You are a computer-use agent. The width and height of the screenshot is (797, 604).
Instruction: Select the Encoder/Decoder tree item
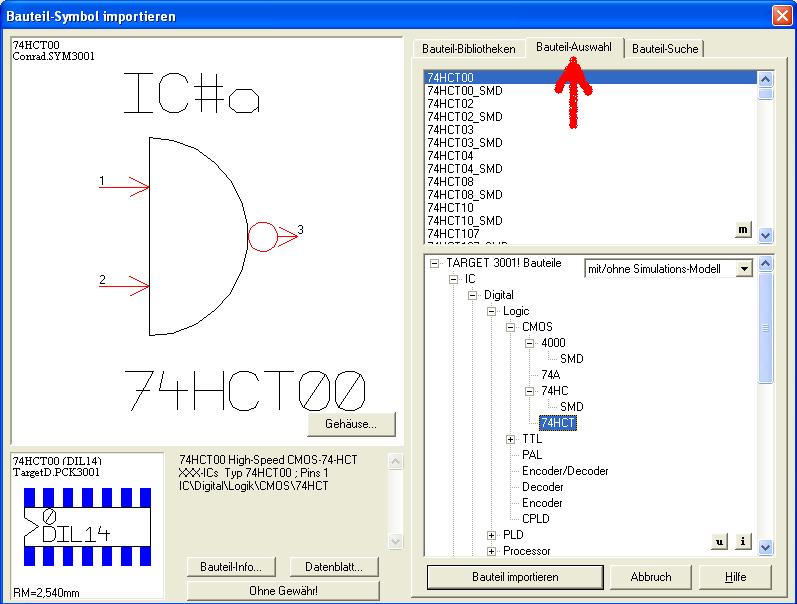[565, 471]
